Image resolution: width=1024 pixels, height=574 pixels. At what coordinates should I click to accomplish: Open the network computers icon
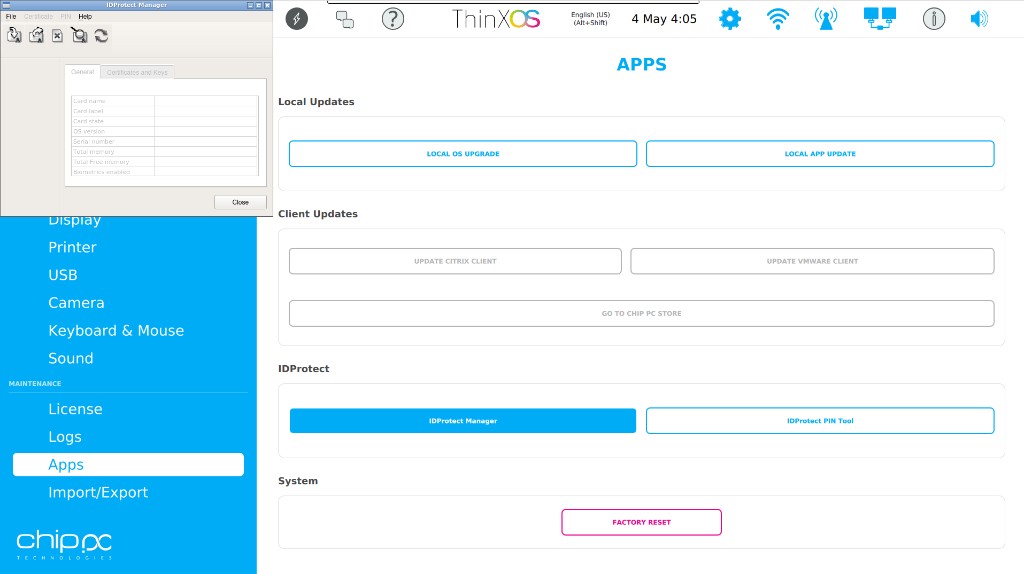coord(880,19)
